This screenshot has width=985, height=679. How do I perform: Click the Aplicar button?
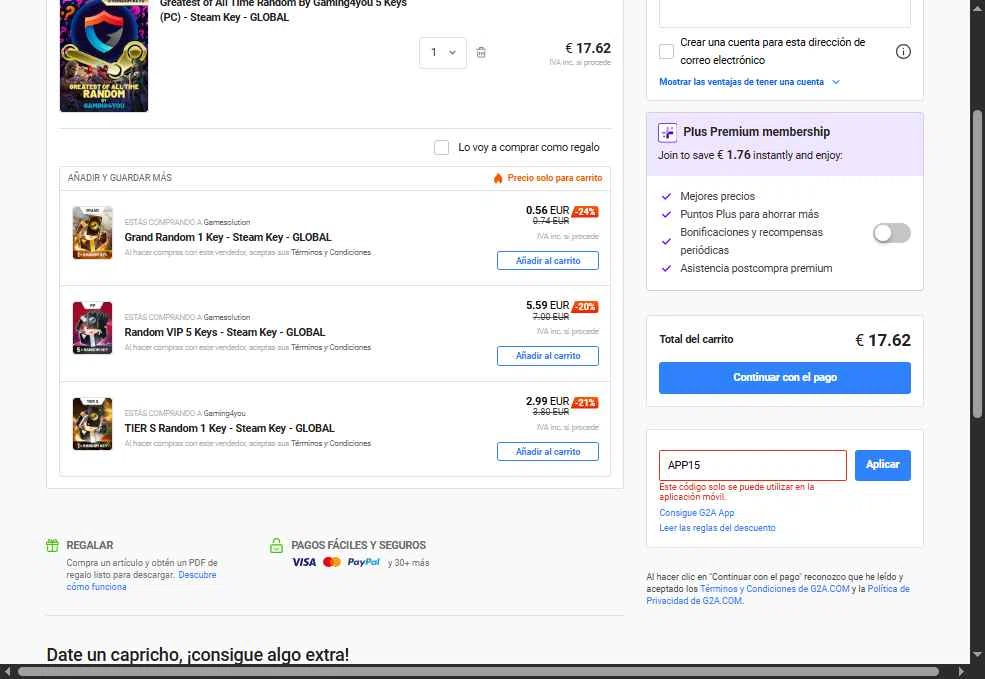tap(883, 465)
